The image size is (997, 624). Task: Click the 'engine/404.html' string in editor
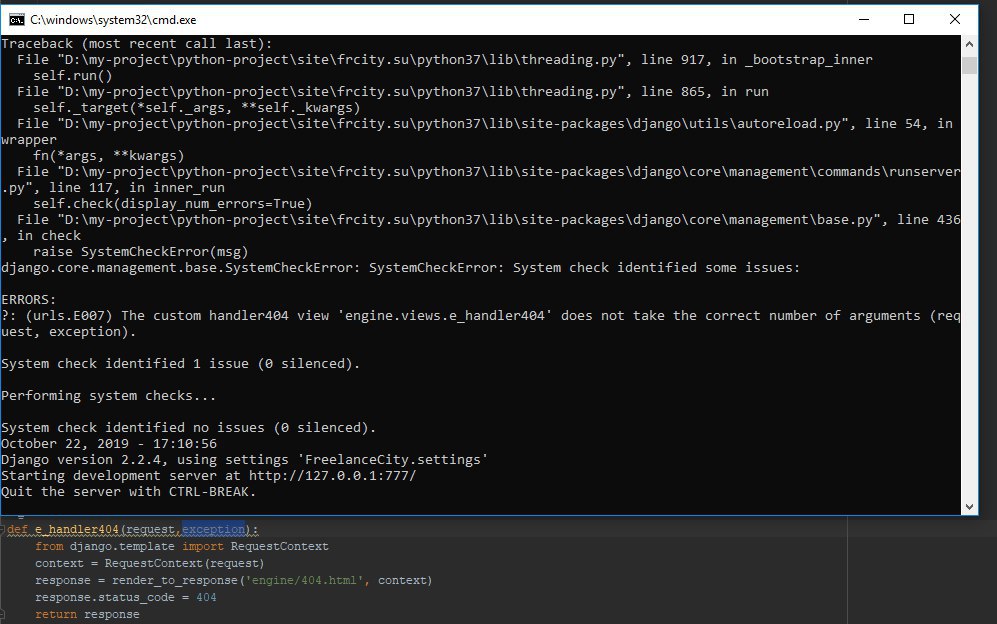coord(304,581)
